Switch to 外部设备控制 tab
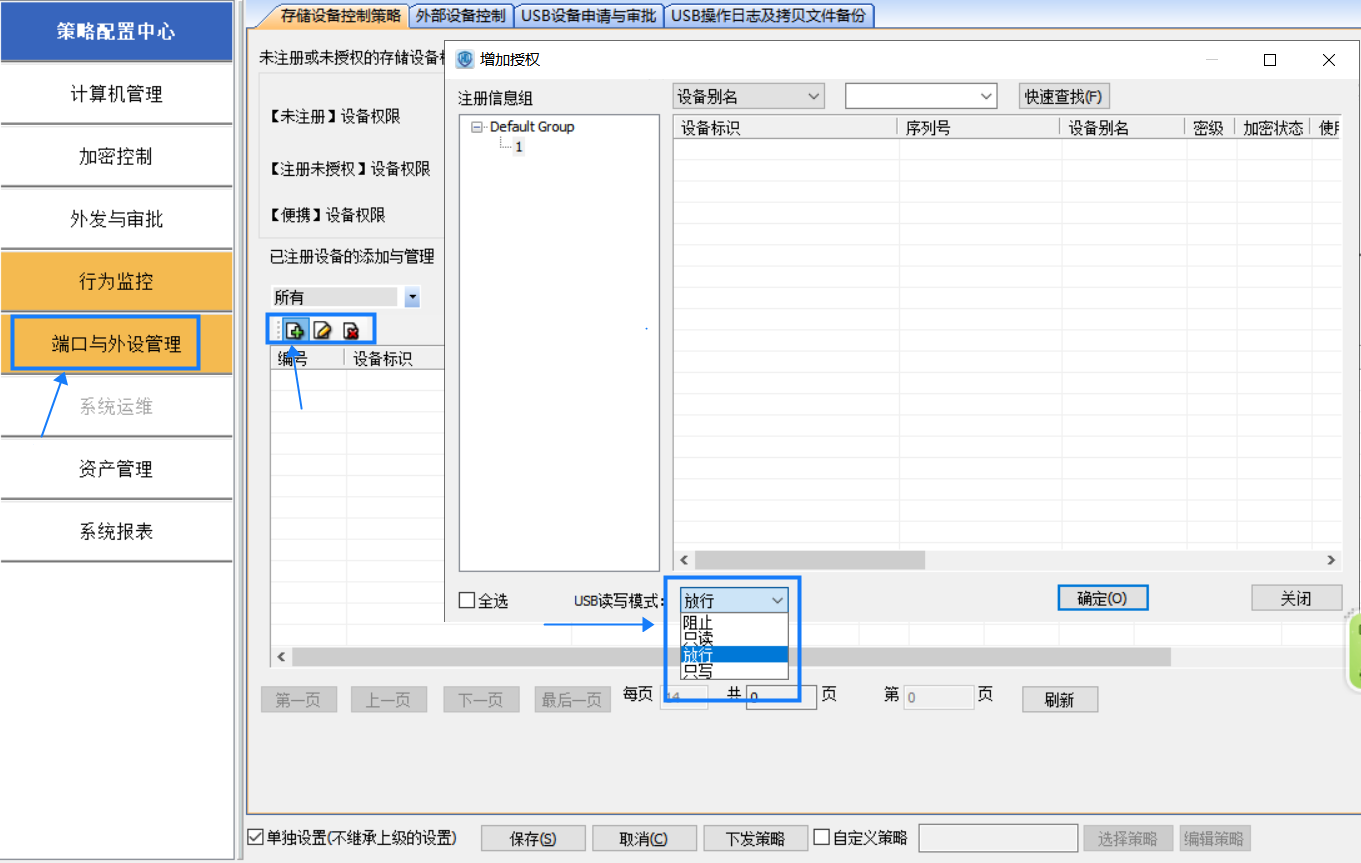The image size is (1361, 863). click(460, 15)
